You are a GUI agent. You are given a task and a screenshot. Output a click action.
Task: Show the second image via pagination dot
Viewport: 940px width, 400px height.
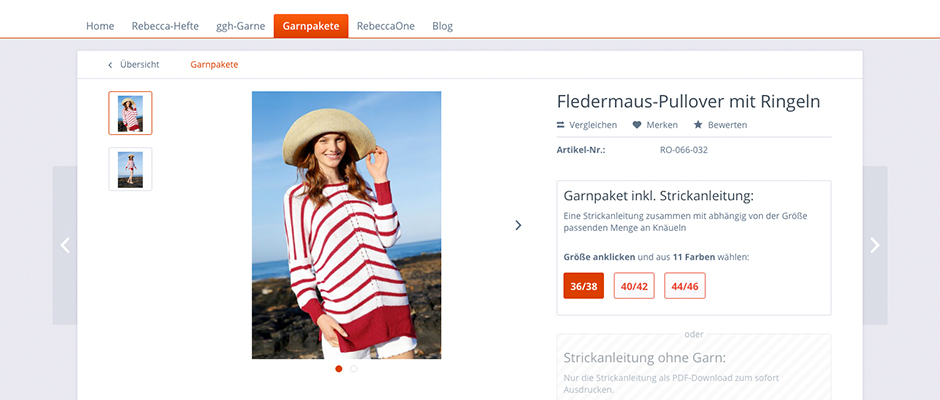354,369
